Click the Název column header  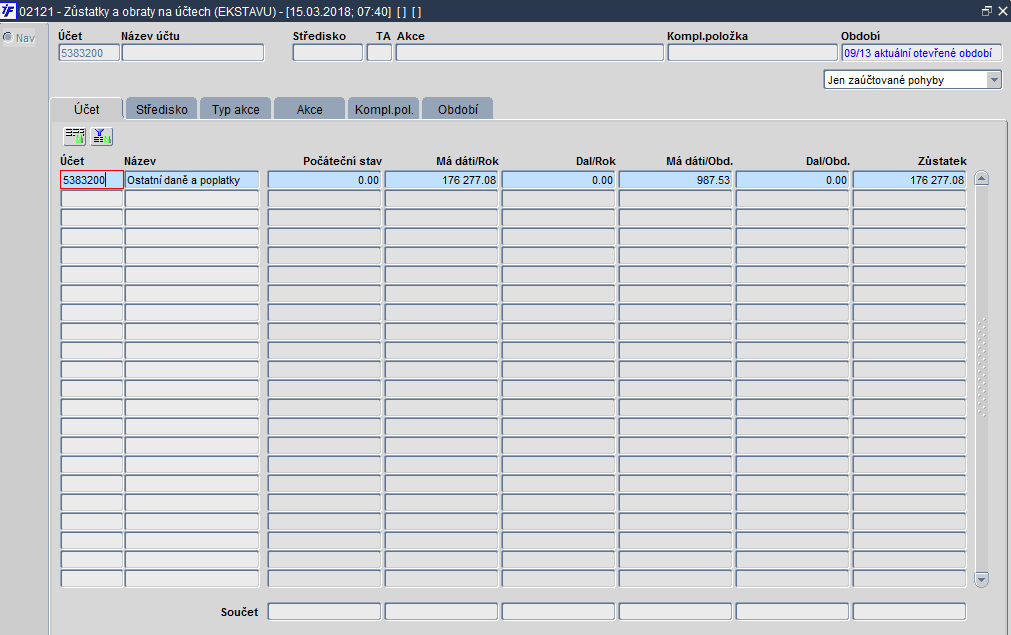point(140,161)
